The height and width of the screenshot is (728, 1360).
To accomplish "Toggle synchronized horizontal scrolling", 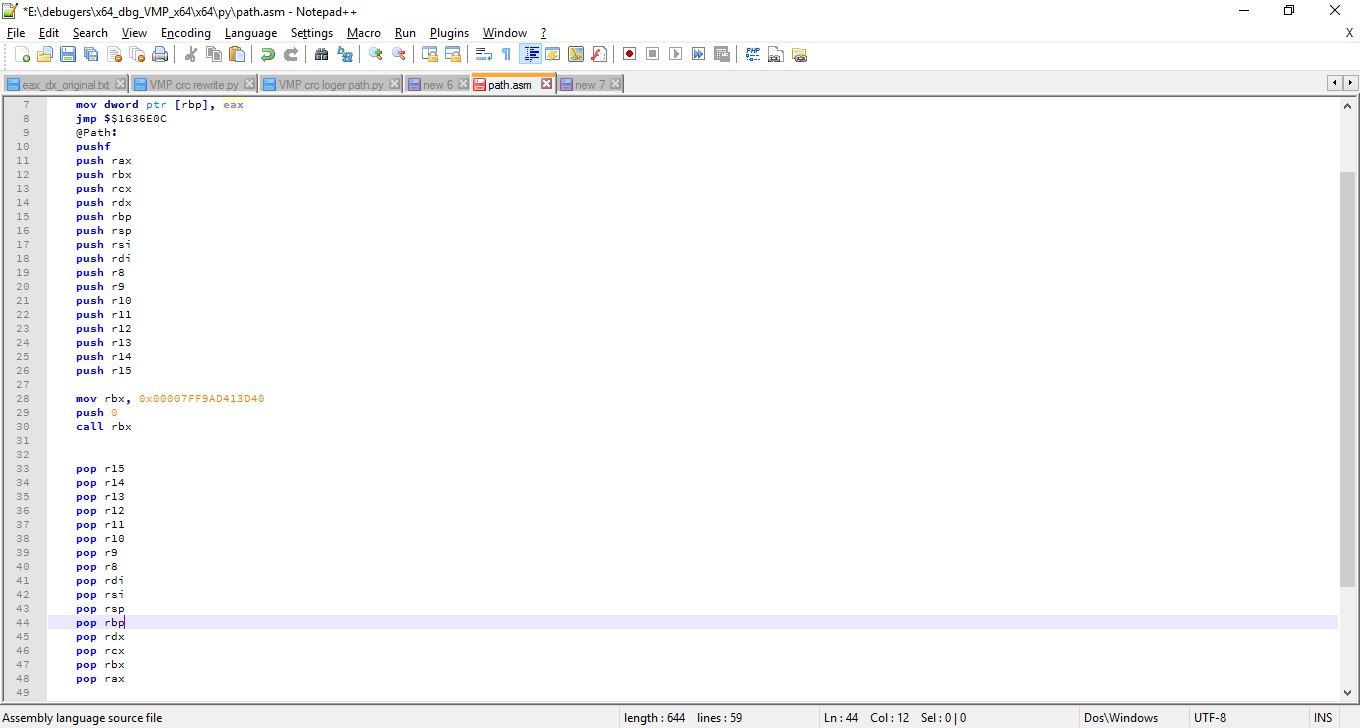I will pos(453,55).
